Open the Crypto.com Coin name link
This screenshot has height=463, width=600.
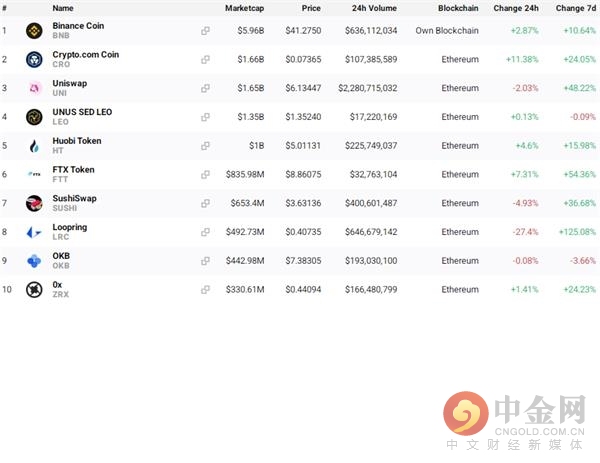coord(86,55)
